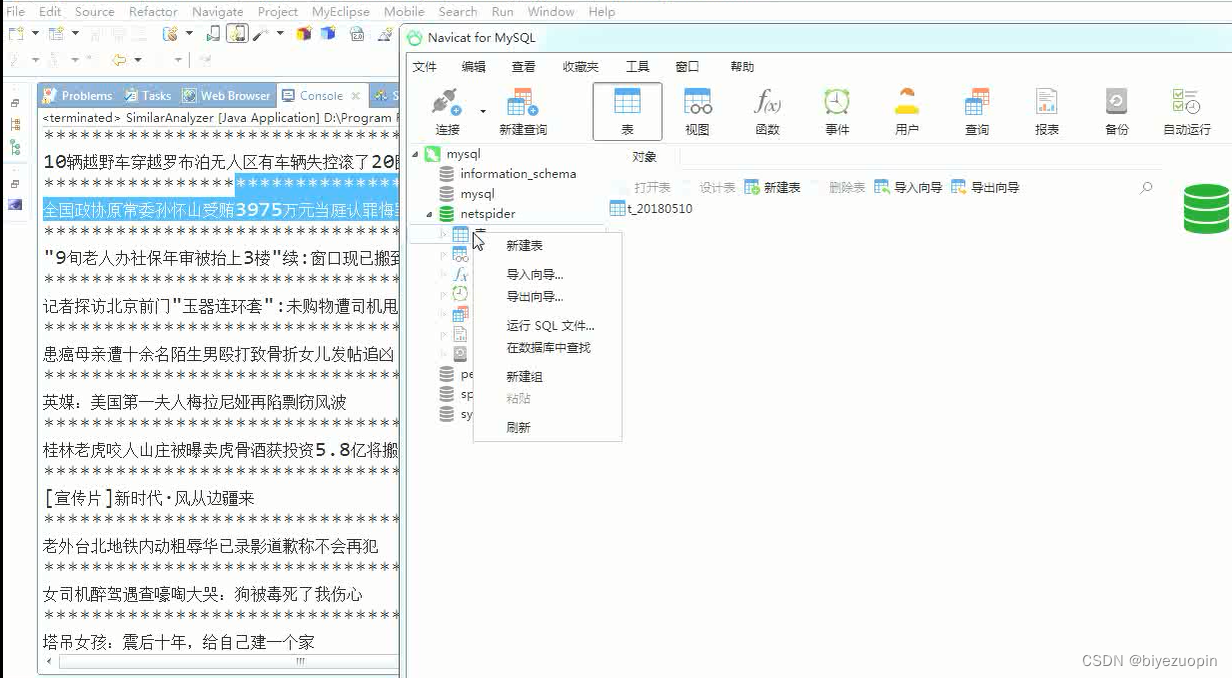1232x678 pixels.
Task: Click the Eclipse back navigation arrow icon
Action: click(x=118, y=60)
